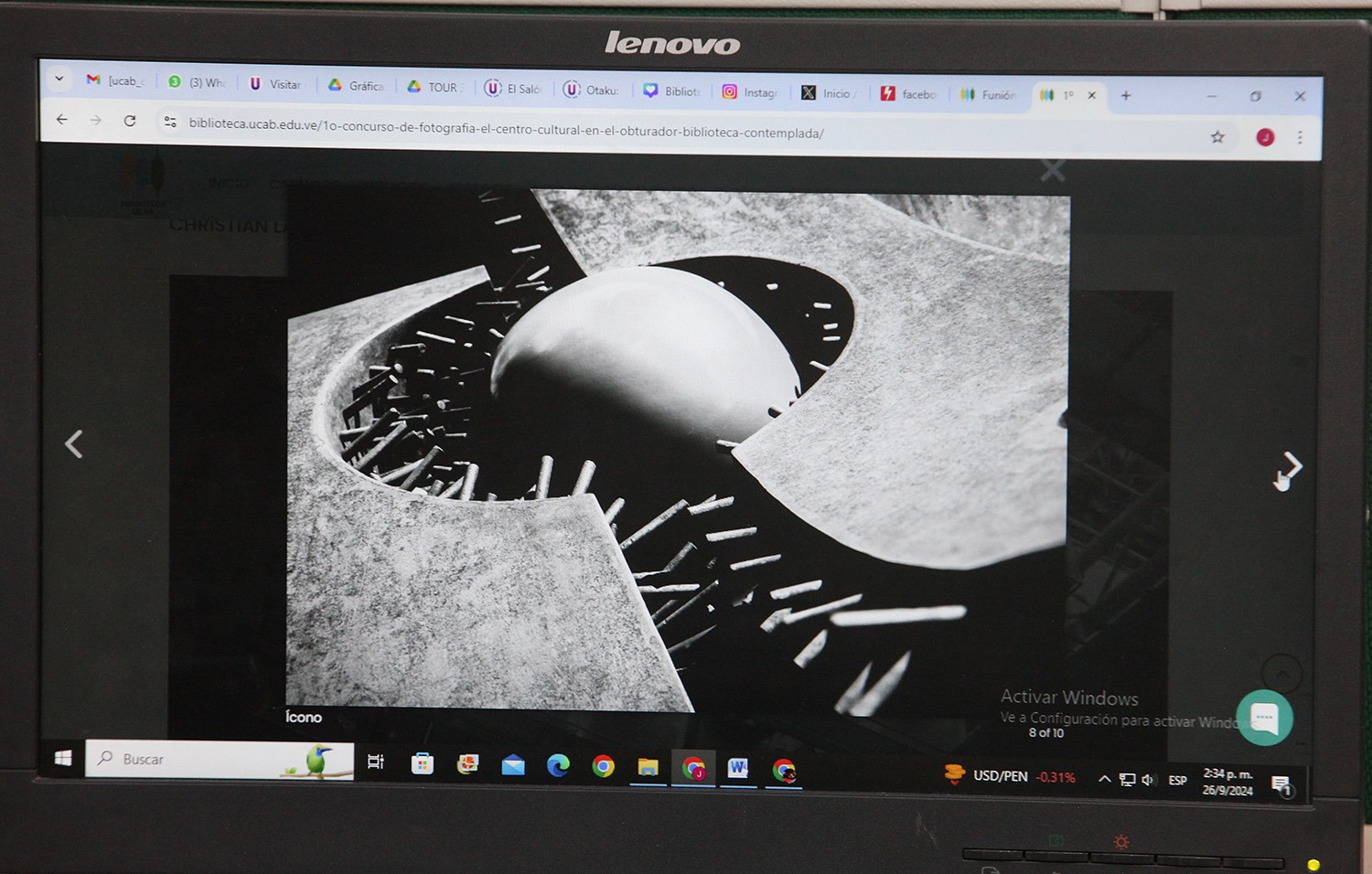Open the green chat widget
Image resolution: width=1372 pixels, height=874 pixels.
[x=1264, y=717]
